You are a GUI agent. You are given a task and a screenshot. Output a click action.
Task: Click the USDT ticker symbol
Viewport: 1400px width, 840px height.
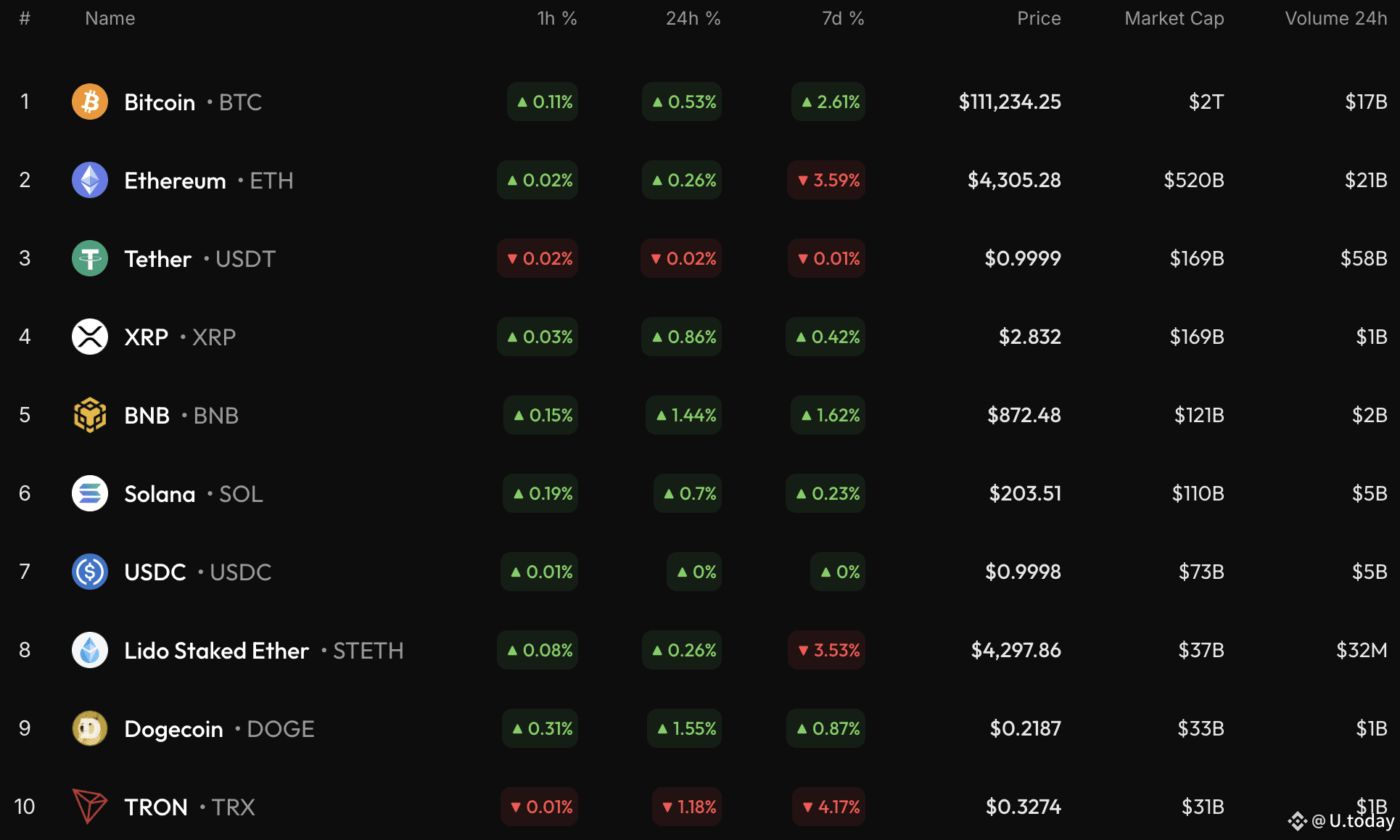[x=245, y=259]
